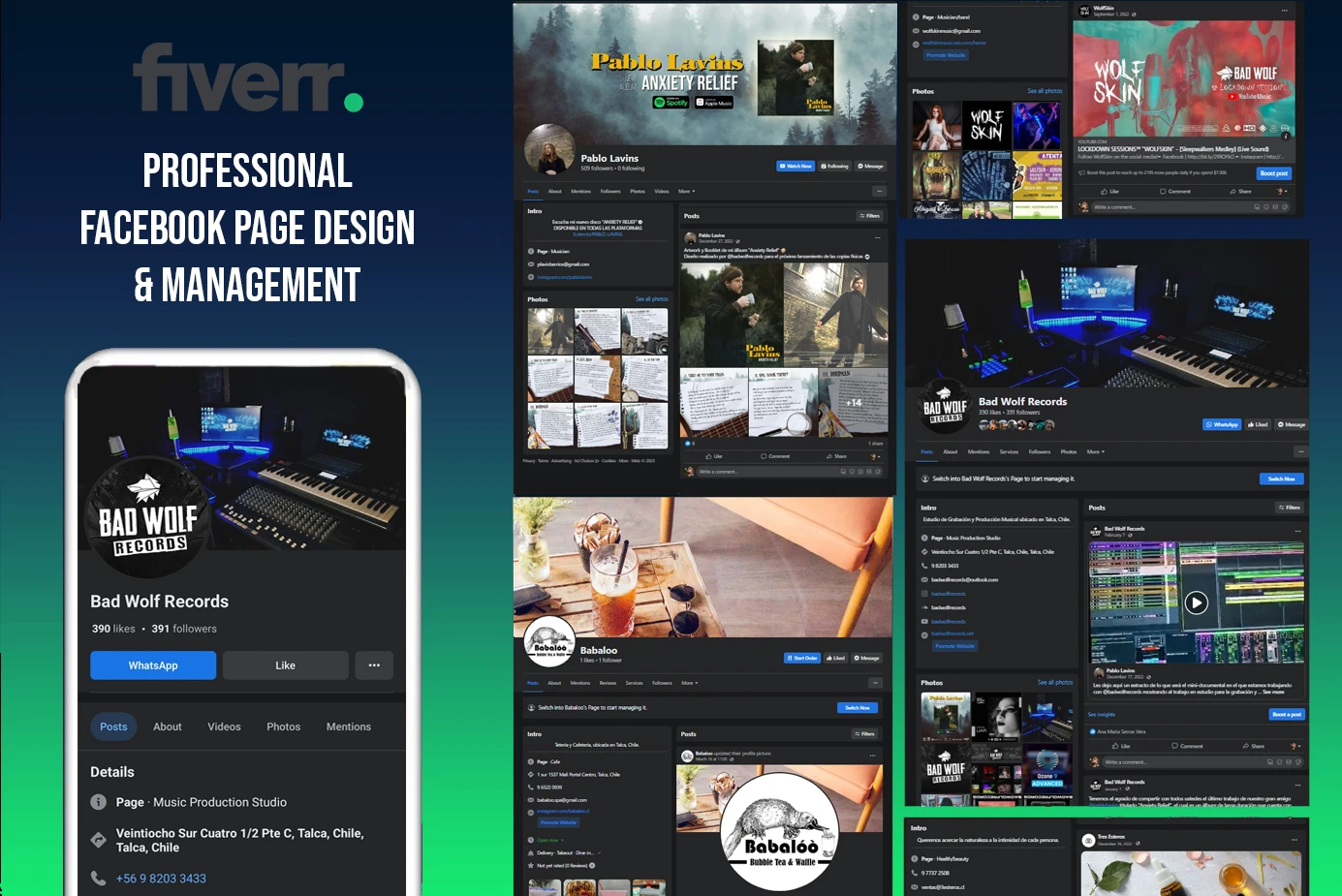Tap the Page info icon on the phone mockup
The image size is (1342, 896).
(x=98, y=802)
